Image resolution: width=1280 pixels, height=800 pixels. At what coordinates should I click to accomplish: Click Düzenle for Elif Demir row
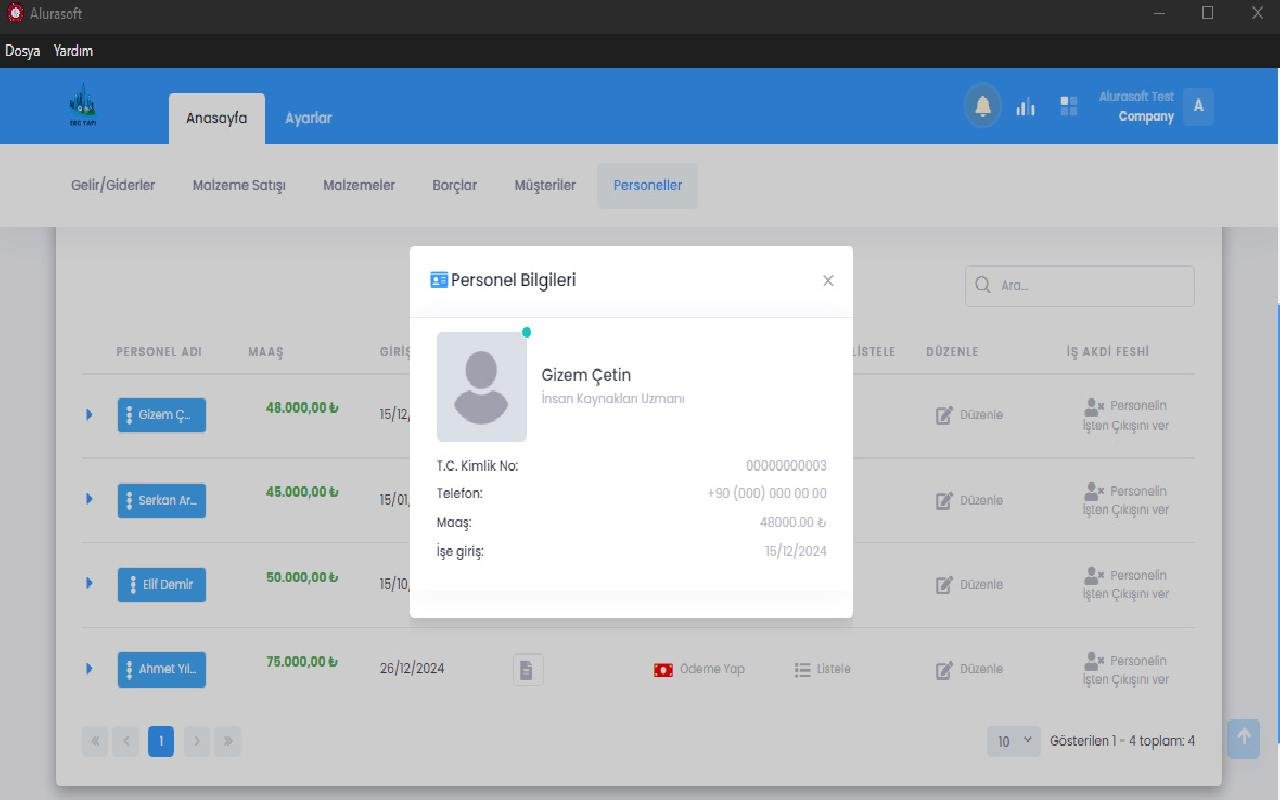click(969, 585)
